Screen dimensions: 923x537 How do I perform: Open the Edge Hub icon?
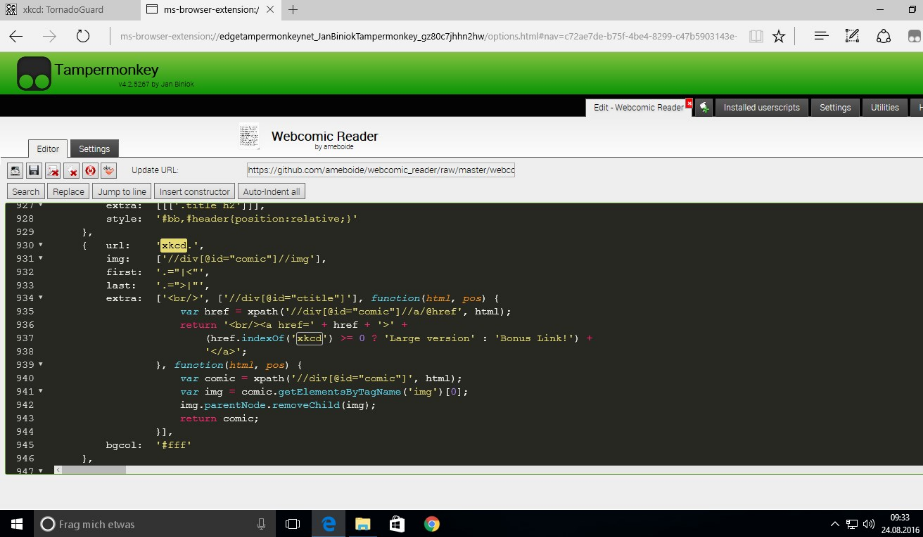coord(821,37)
